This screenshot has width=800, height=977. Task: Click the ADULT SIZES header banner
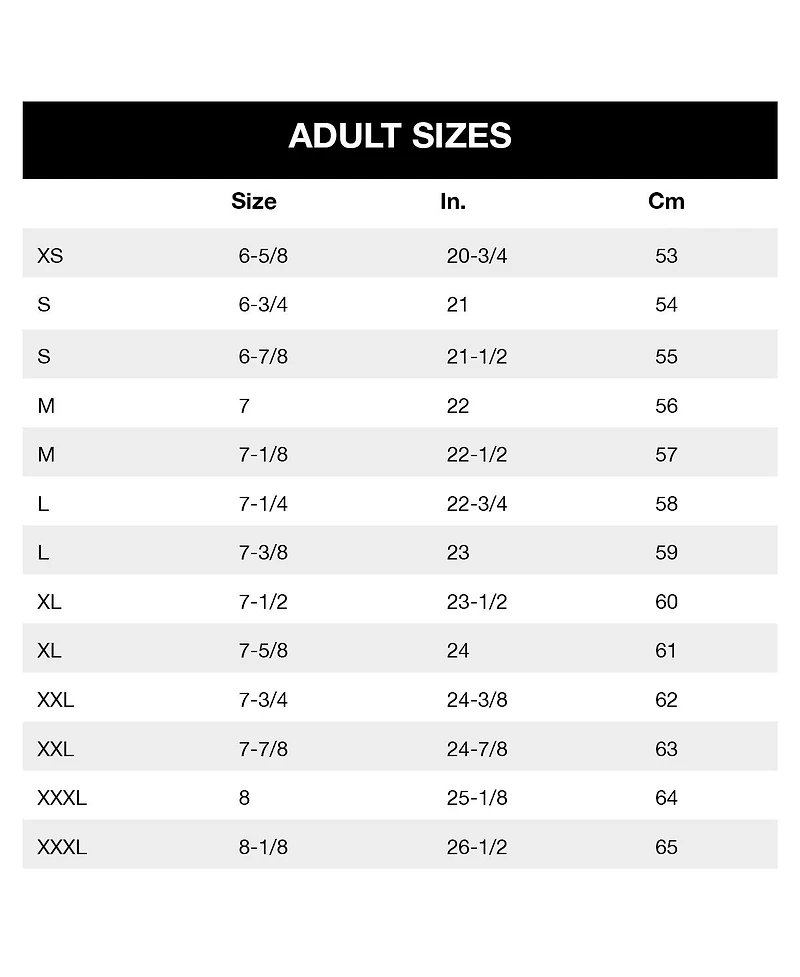[x=400, y=136]
